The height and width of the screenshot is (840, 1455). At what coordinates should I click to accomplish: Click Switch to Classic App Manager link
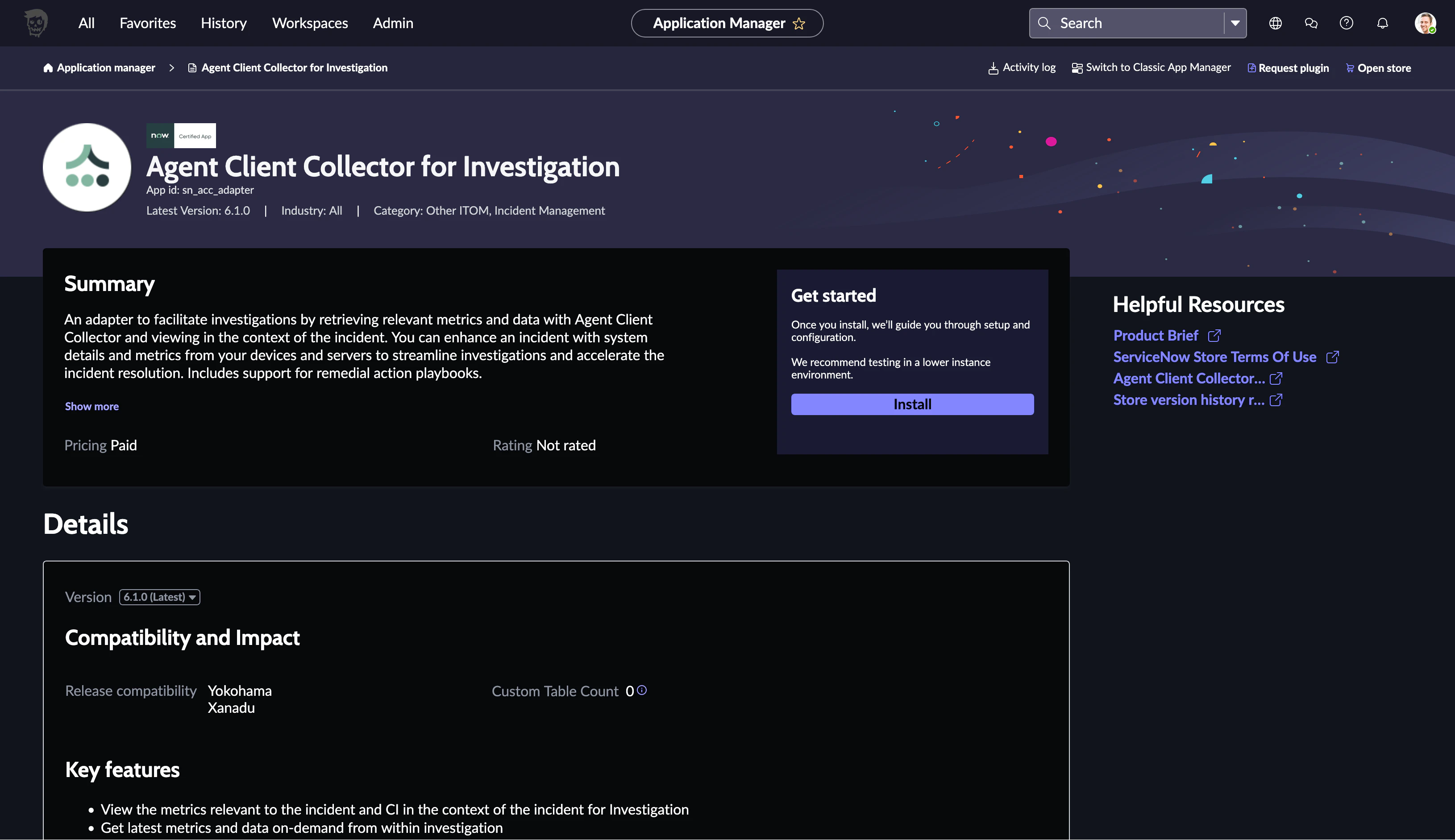coord(1159,67)
